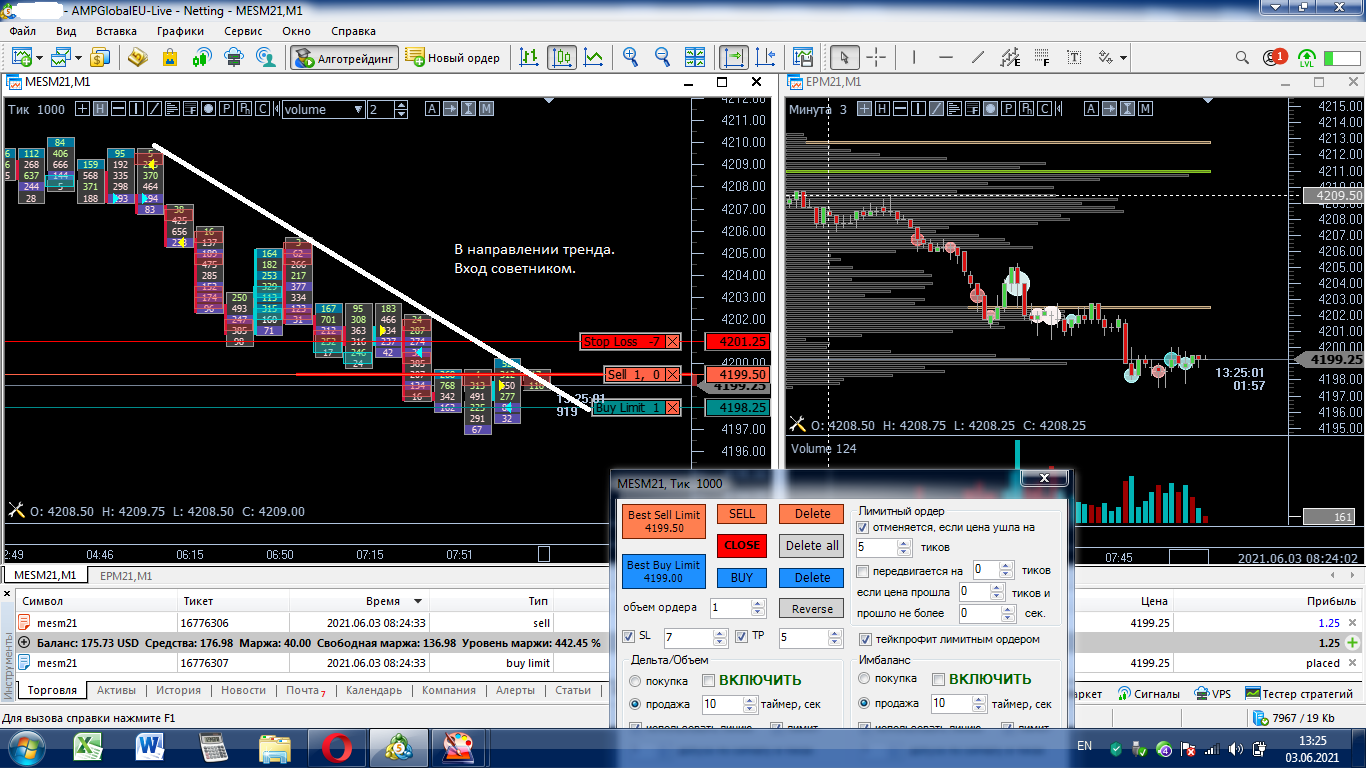The width and height of the screenshot is (1366, 768).
Task: Click the Stop Loss order close X
Action: pyautogui.click(x=673, y=342)
